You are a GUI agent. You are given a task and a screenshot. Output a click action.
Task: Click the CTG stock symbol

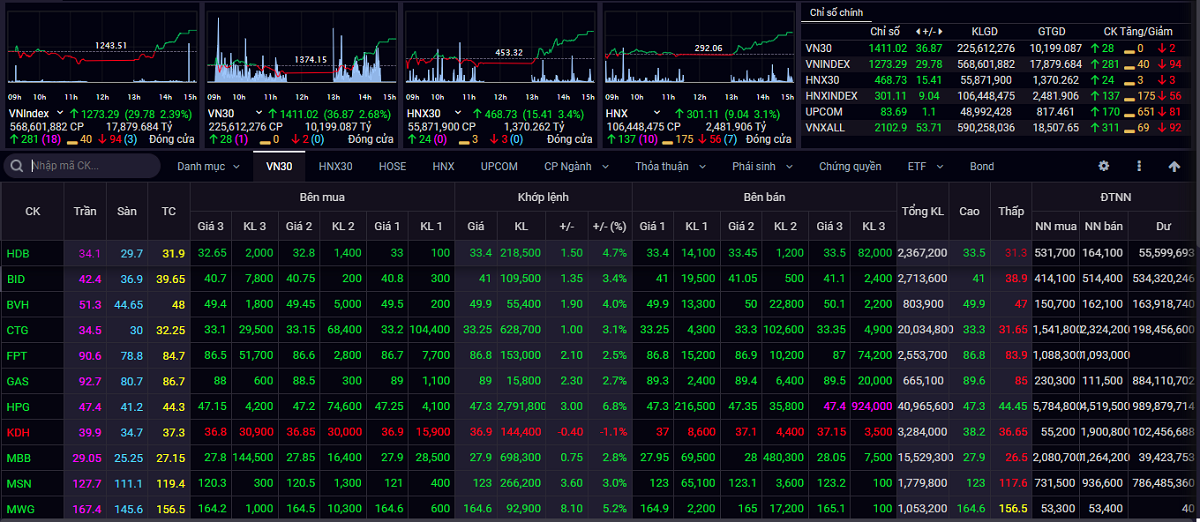[18, 330]
